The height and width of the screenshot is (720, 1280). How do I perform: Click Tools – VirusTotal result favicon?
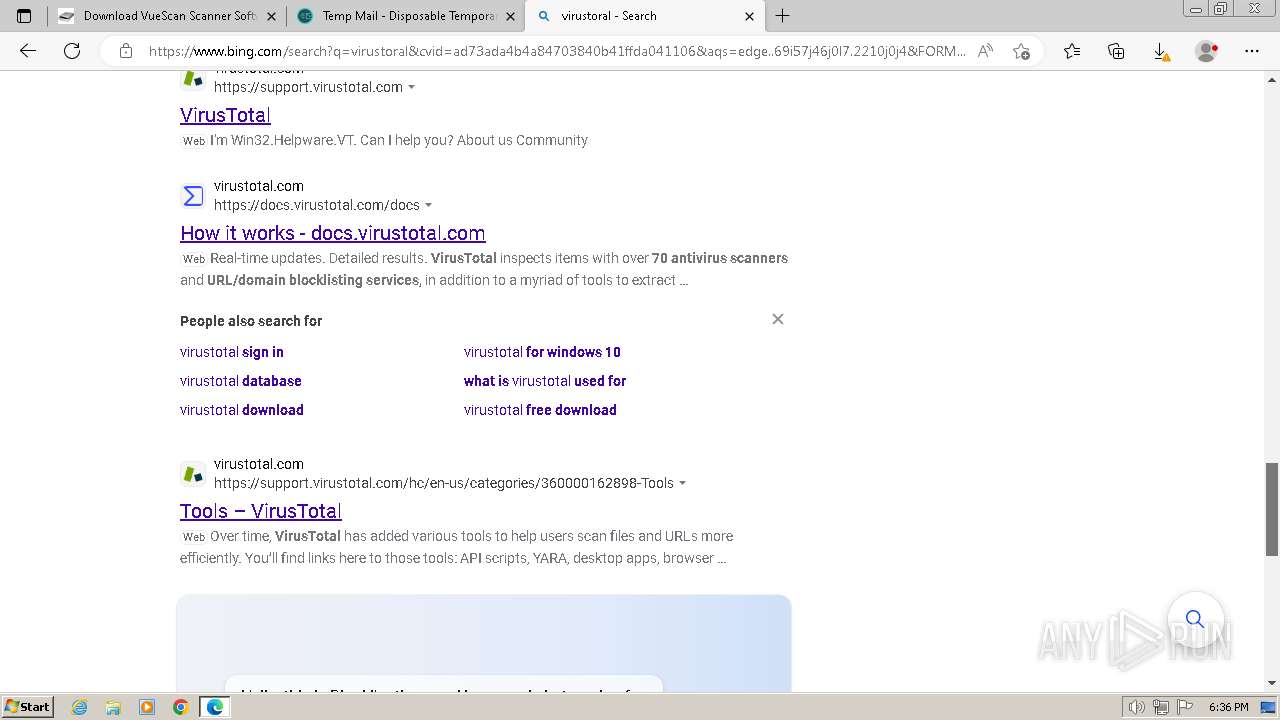pos(193,474)
